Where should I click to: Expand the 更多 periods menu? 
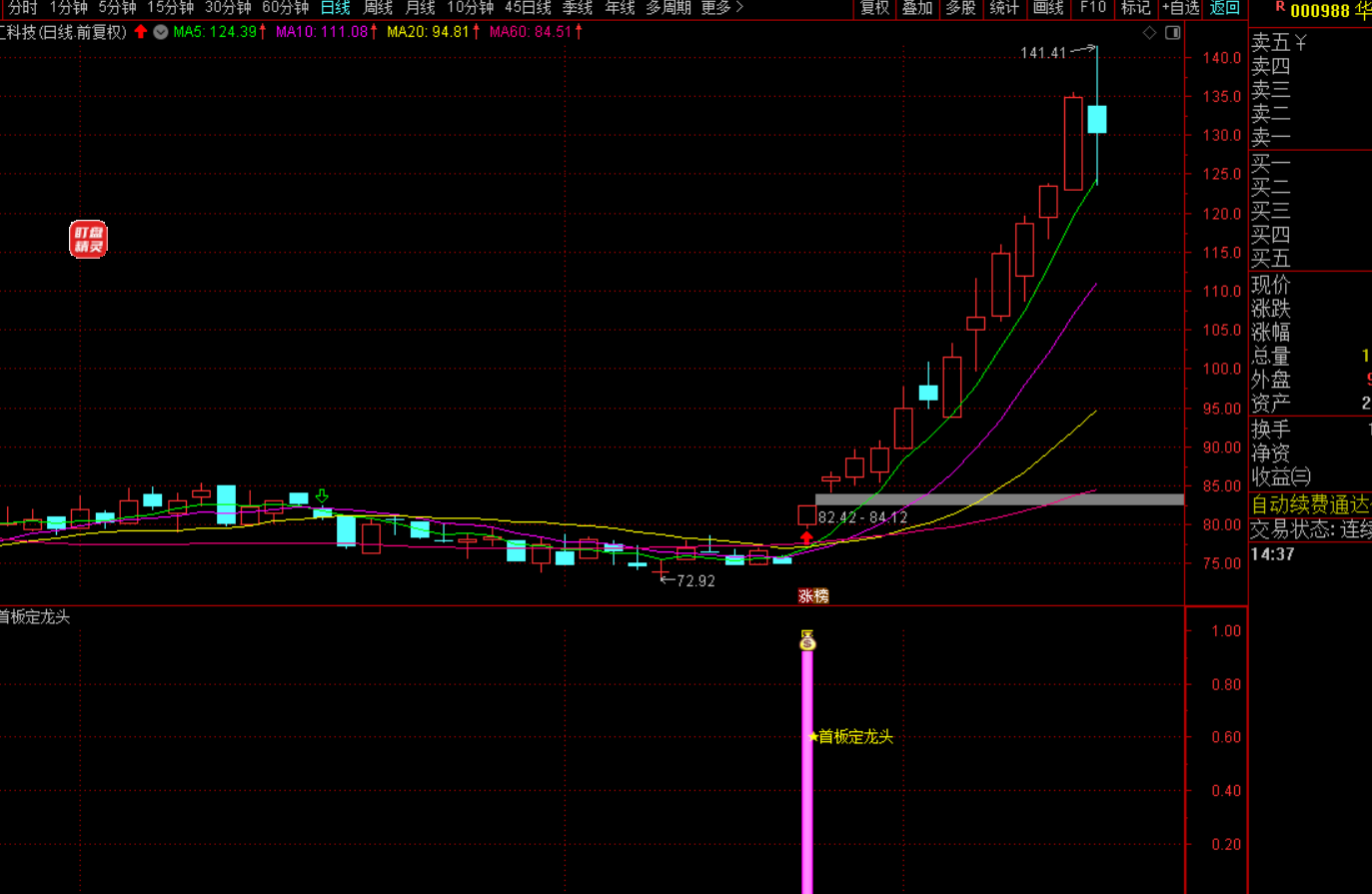click(721, 8)
